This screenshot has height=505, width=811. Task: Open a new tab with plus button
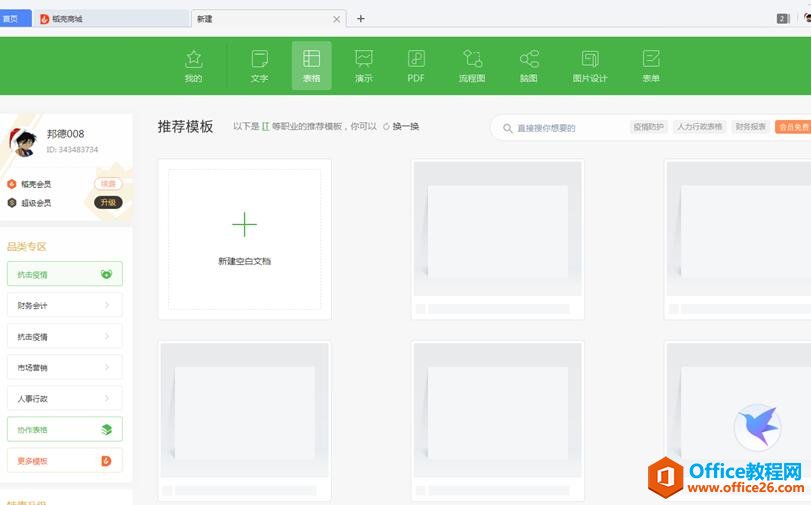[x=361, y=18]
